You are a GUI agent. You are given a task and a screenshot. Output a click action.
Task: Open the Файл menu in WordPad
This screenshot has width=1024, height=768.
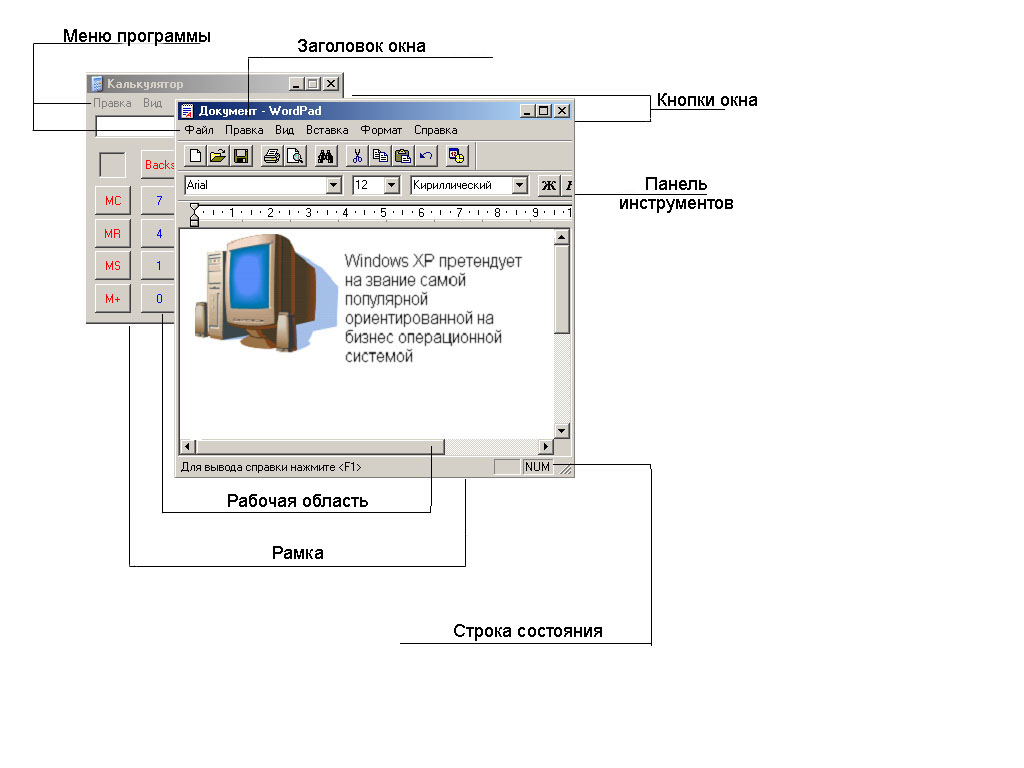click(x=199, y=130)
